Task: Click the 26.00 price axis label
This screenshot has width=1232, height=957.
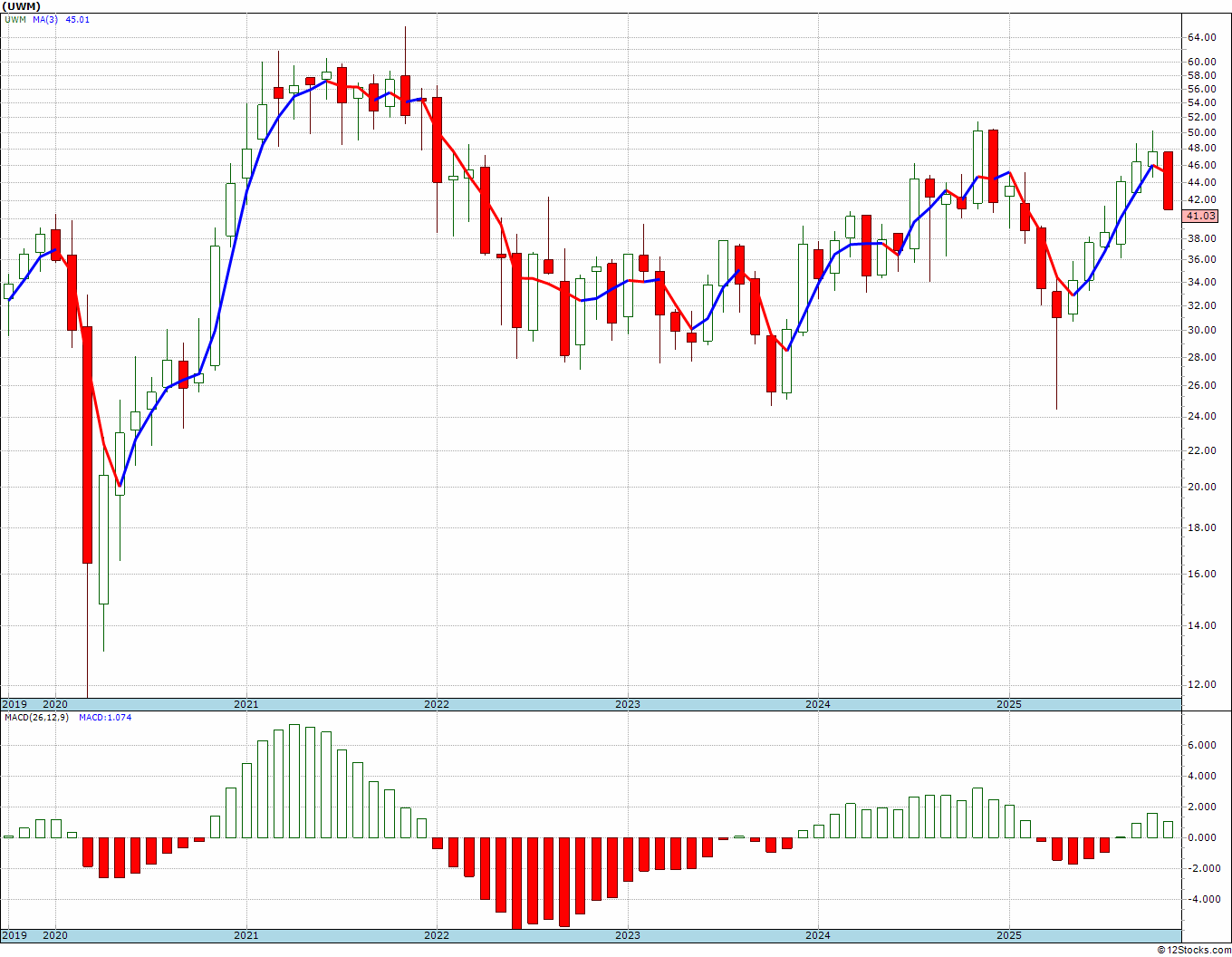Action: 1201,385
